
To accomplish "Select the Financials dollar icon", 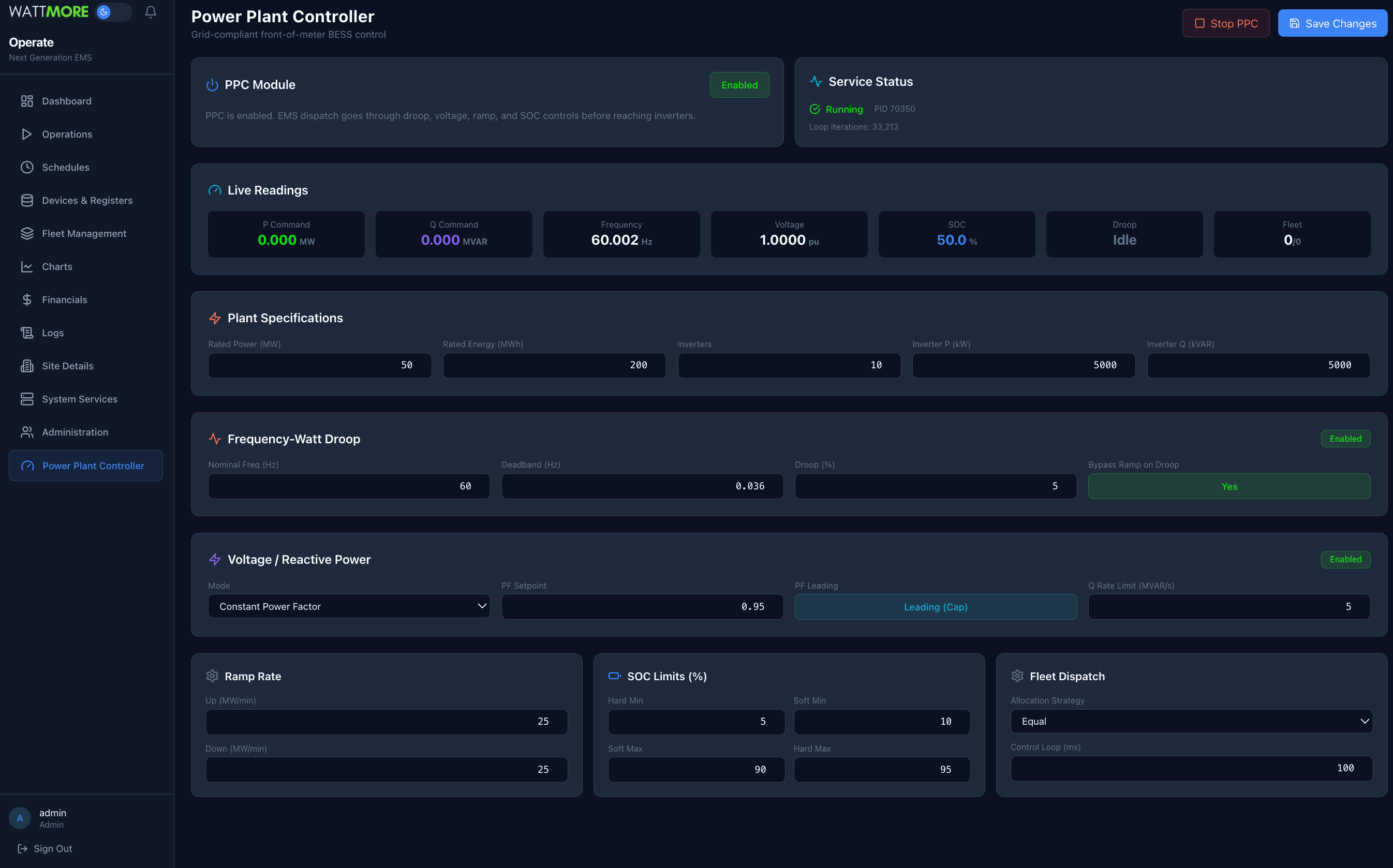I will point(27,299).
